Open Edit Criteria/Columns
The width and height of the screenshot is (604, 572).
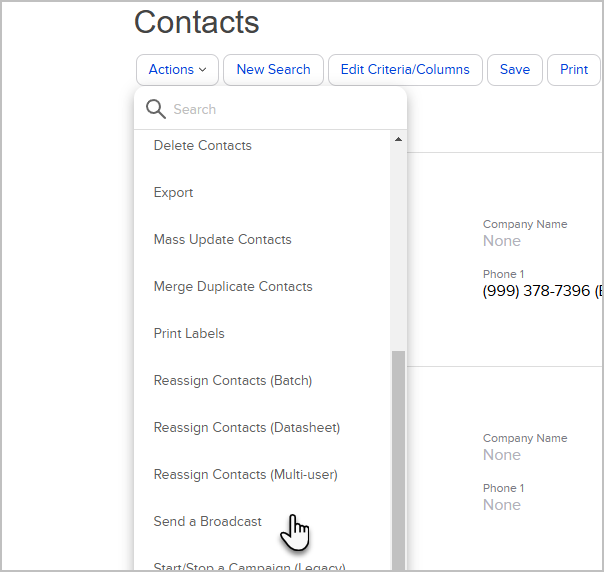tap(405, 70)
